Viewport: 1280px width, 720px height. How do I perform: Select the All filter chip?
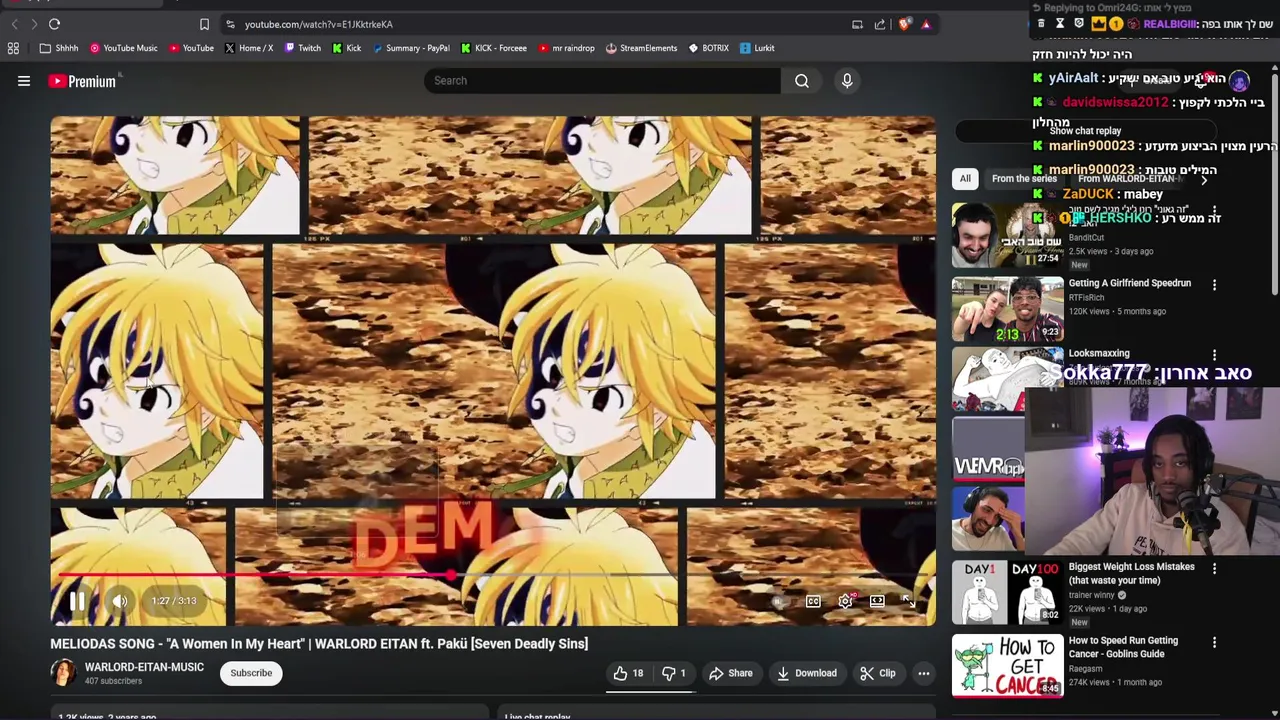(x=965, y=179)
